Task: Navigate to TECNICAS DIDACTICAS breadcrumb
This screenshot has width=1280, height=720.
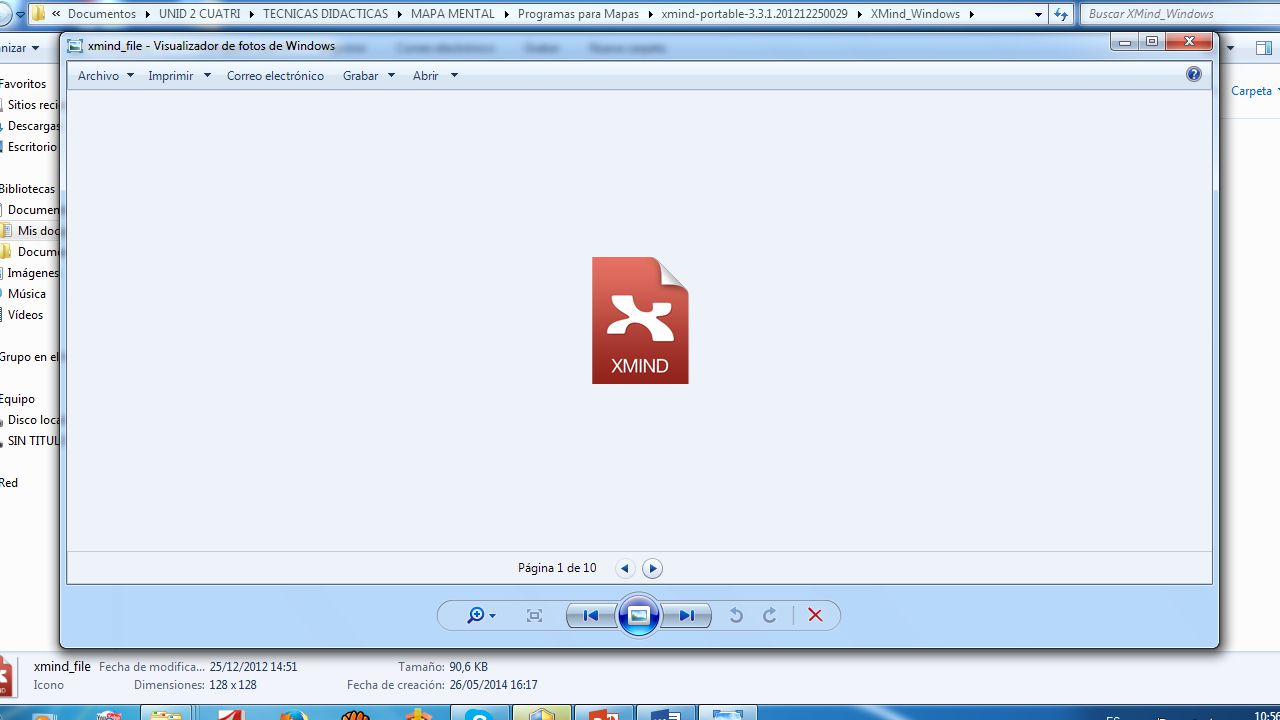Action: (325, 14)
